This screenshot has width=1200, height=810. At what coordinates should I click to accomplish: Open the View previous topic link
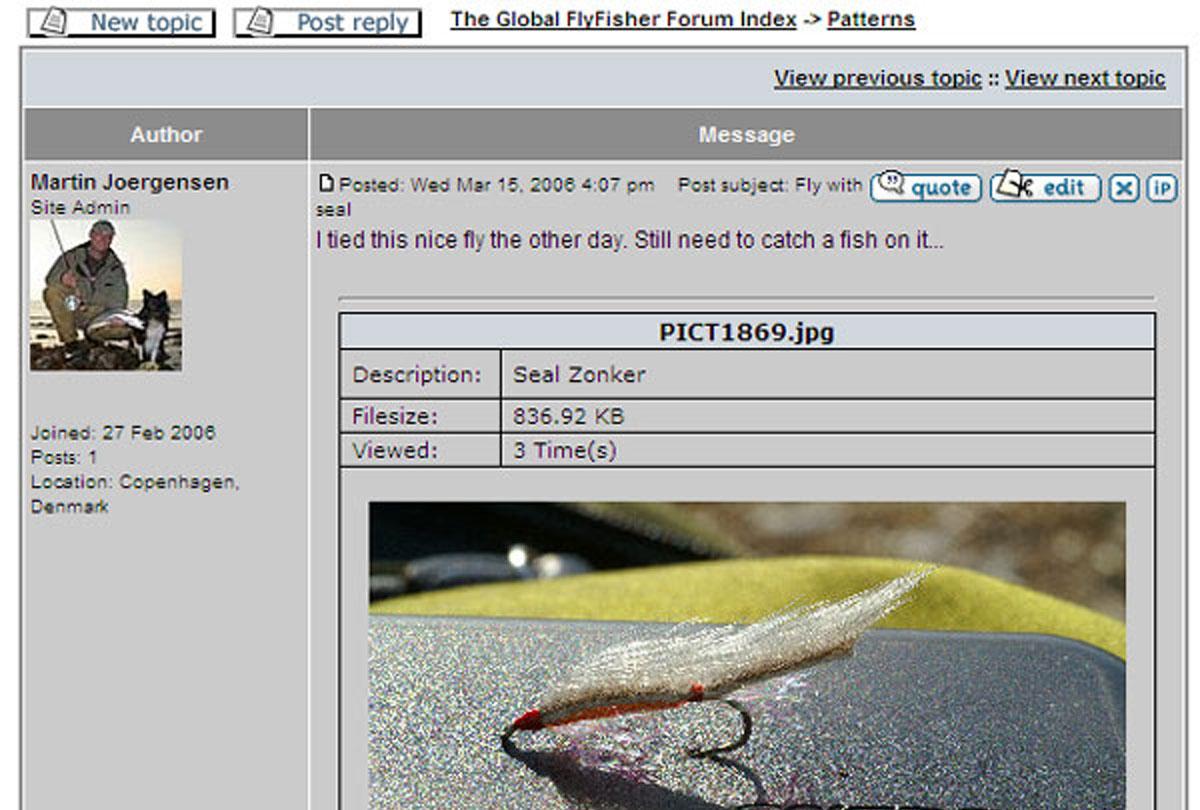pyautogui.click(x=877, y=78)
